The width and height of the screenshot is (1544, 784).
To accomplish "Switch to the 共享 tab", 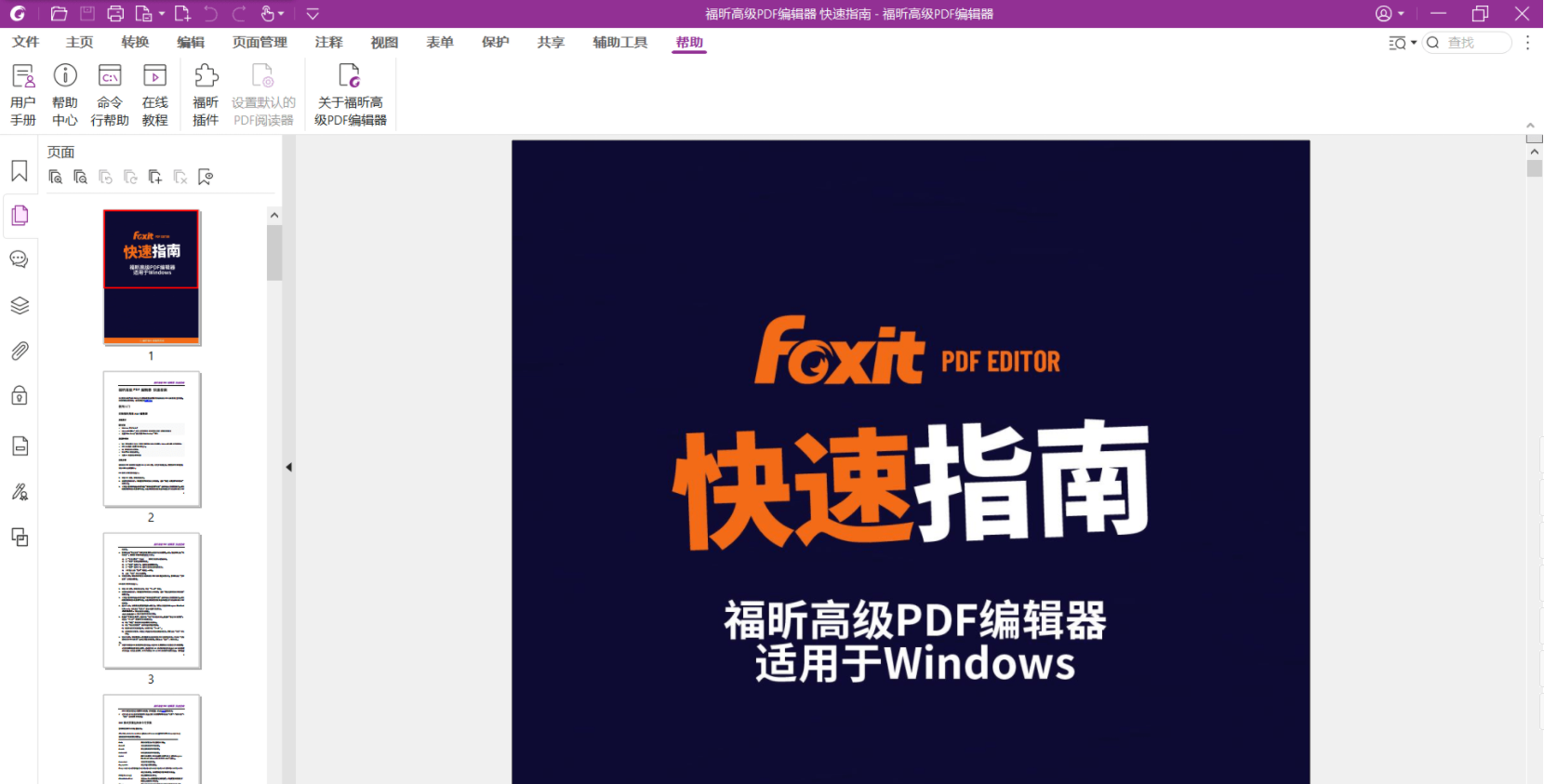I will pos(551,42).
